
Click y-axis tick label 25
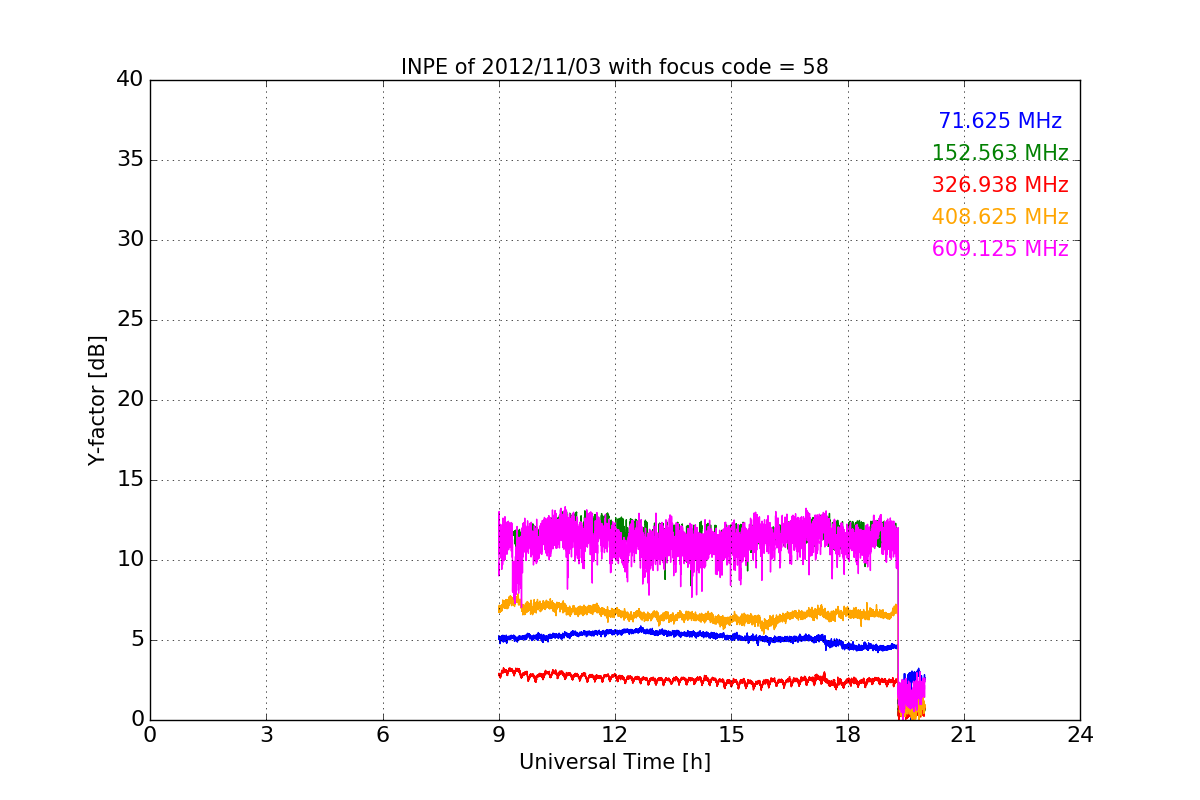130,320
